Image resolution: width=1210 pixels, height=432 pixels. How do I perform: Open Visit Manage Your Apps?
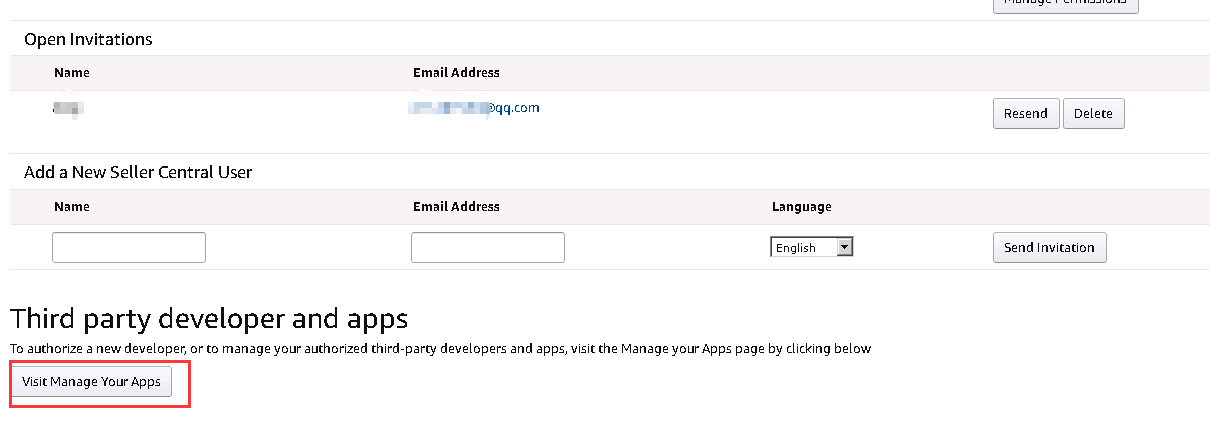pyautogui.click(x=91, y=382)
